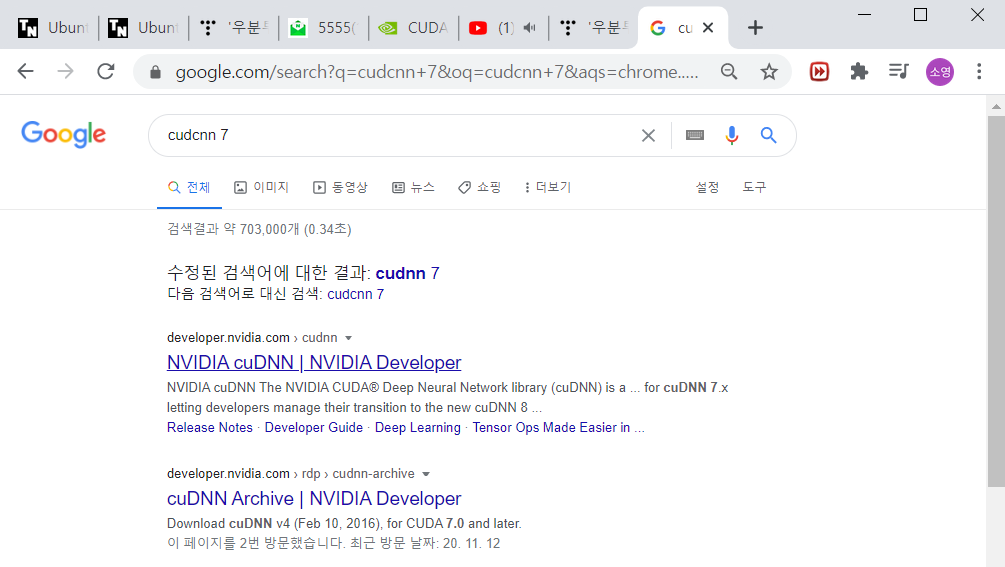The height and width of the screenshot is (567, 1005).
Task: Go back to the previous page
Action: tap(26, 71)
